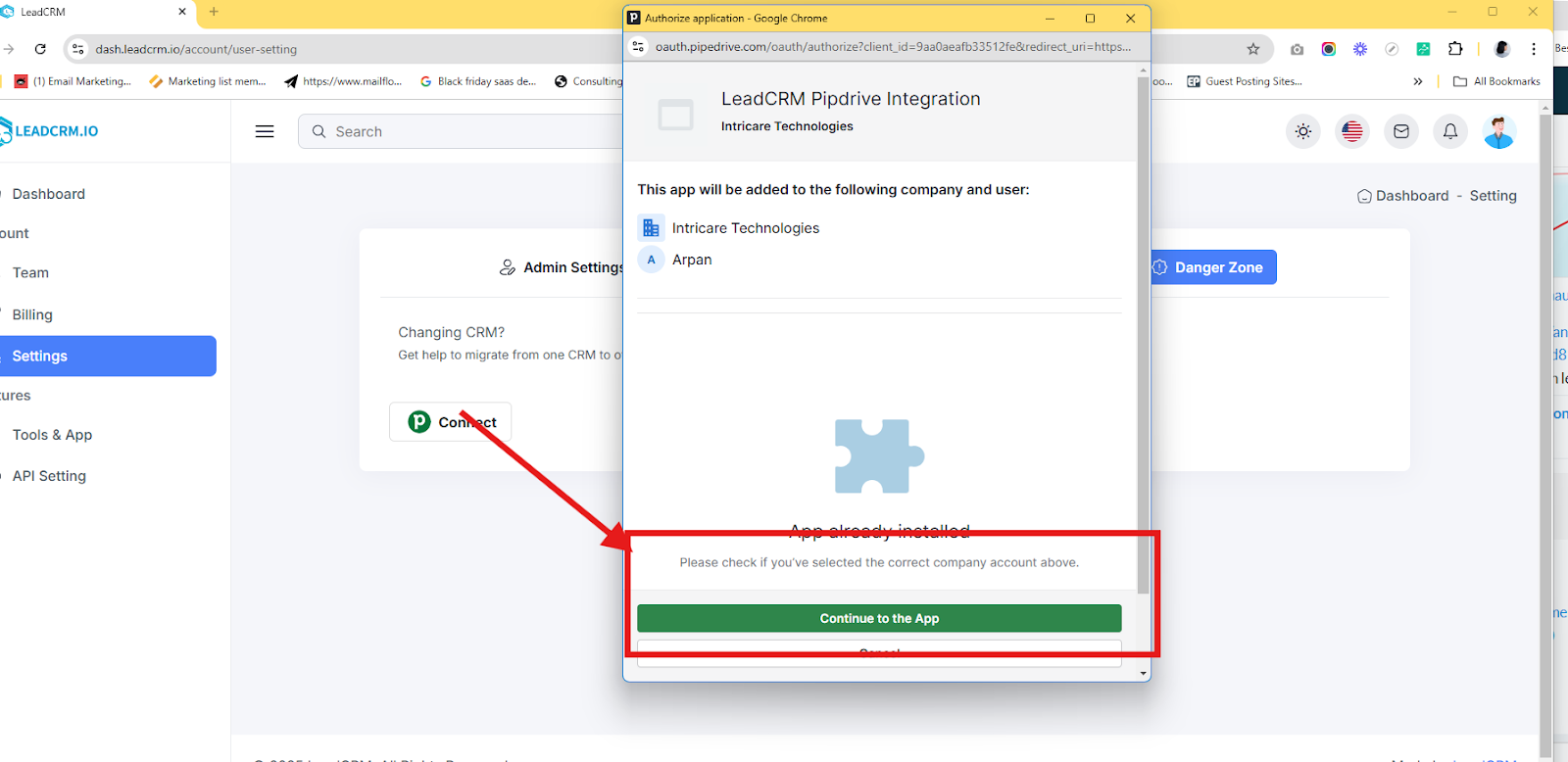Open the notification bell icon

[1450, 131]
